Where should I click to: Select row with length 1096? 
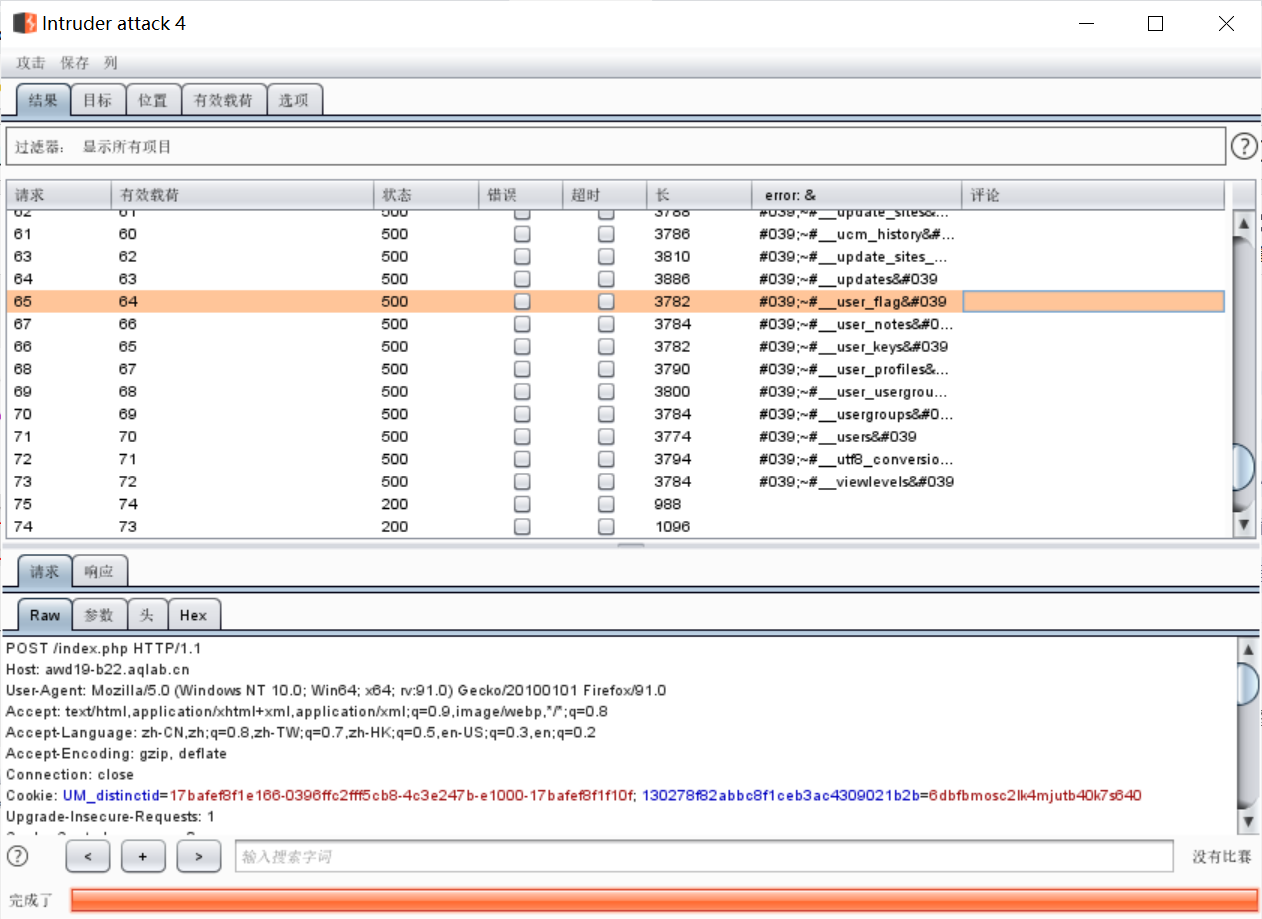[x=616, y=527]
